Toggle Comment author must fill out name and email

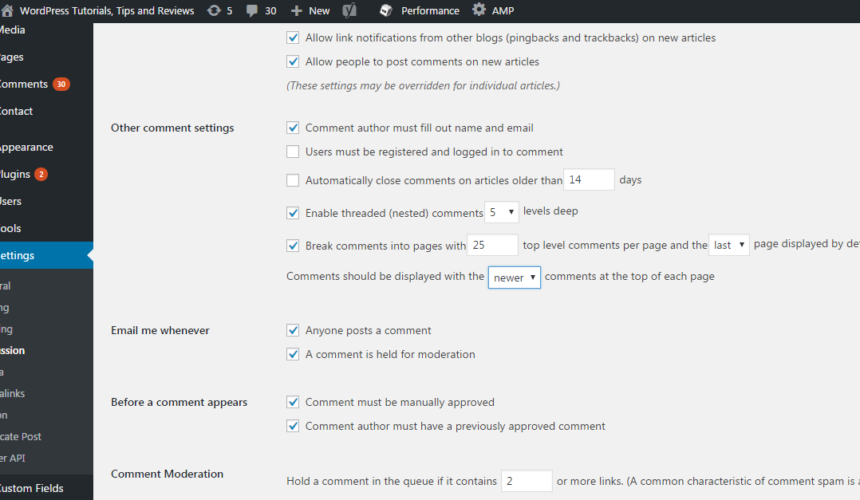[293, 128]
